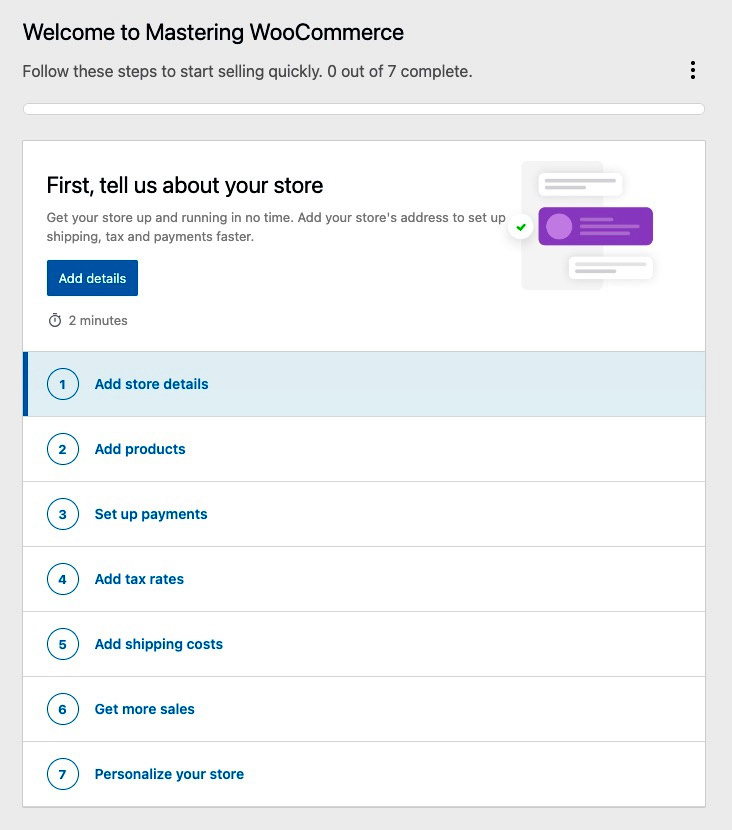732x830 pixels.
Task: Click the Add details button
Action: [x=92, y=278]
